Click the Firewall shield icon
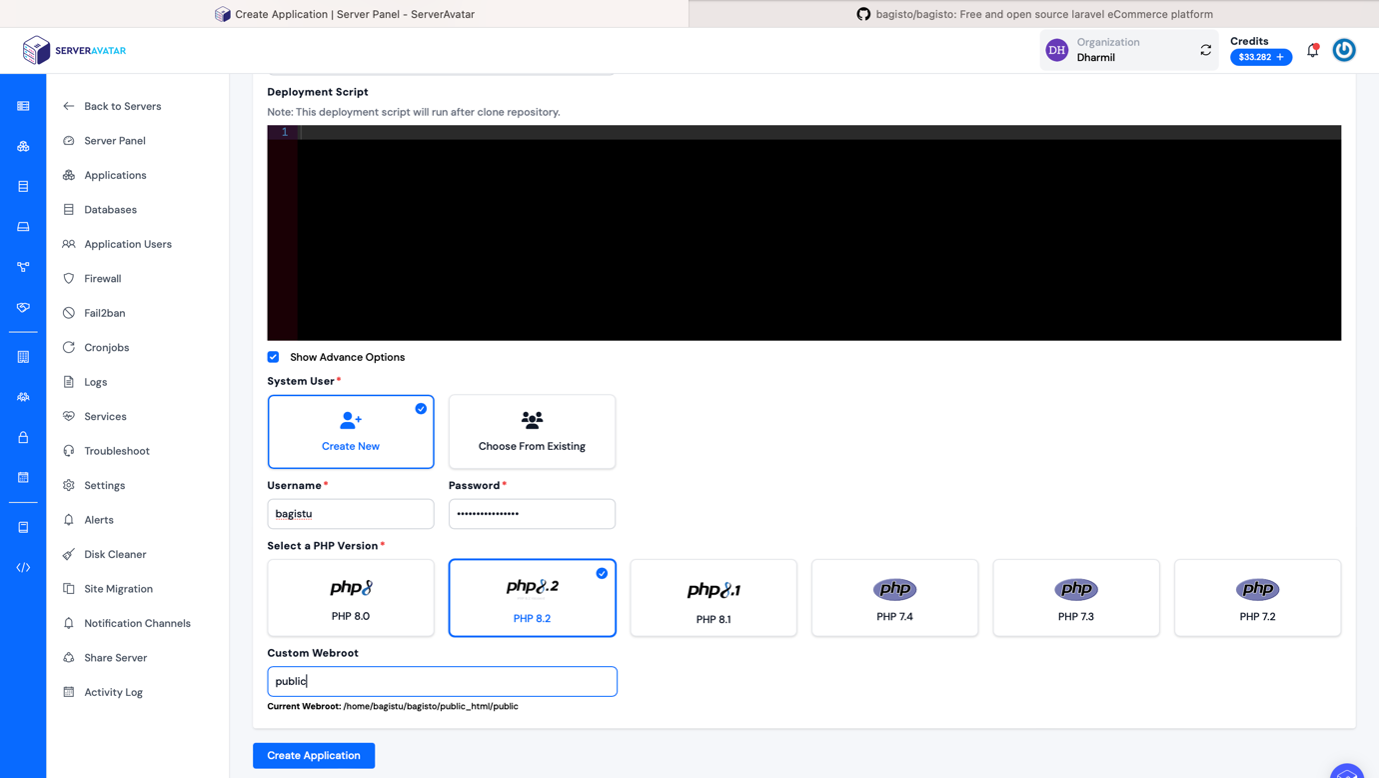1384x782 pixels. click(69, 280)
